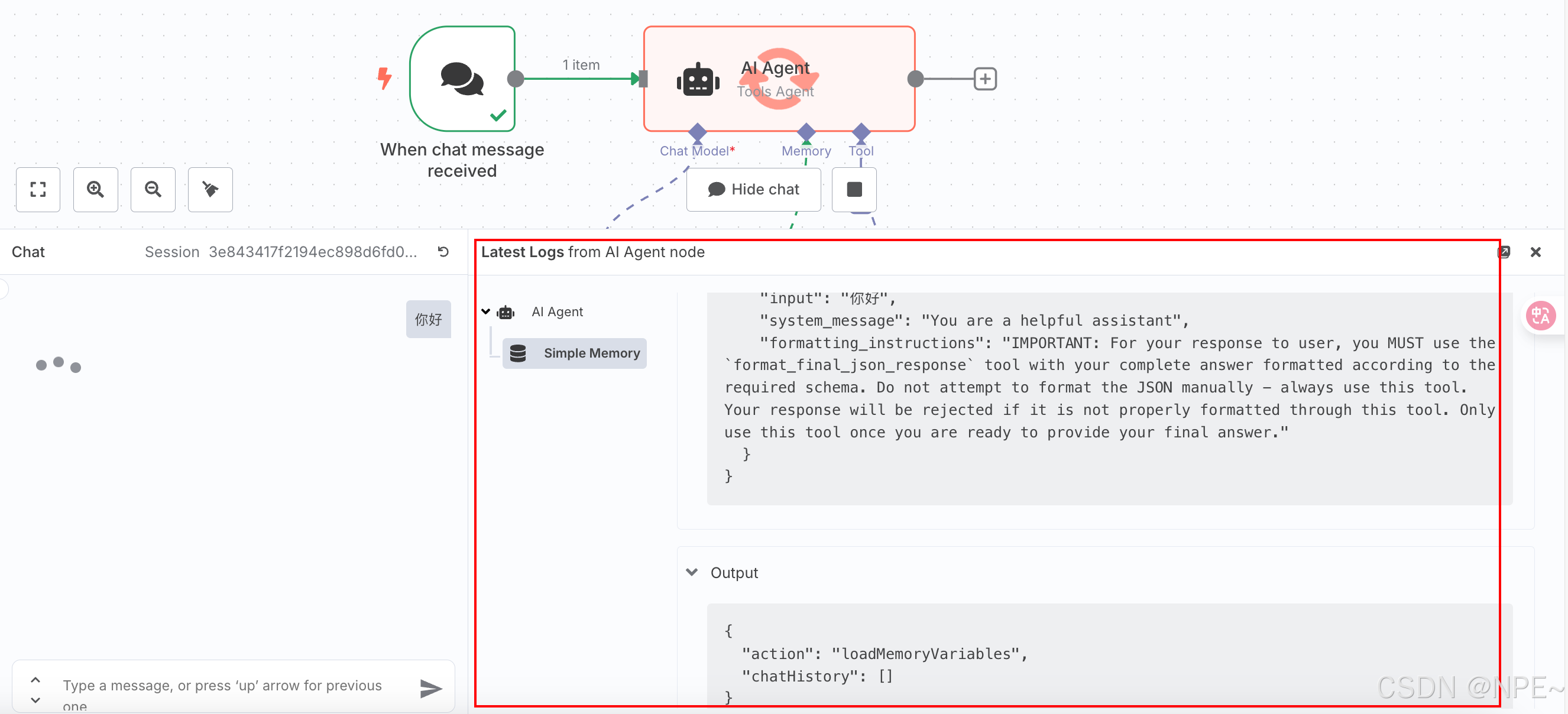Click the tidy up workflow broom icon
Screen dimensions: 1568x714
(210, 189)
